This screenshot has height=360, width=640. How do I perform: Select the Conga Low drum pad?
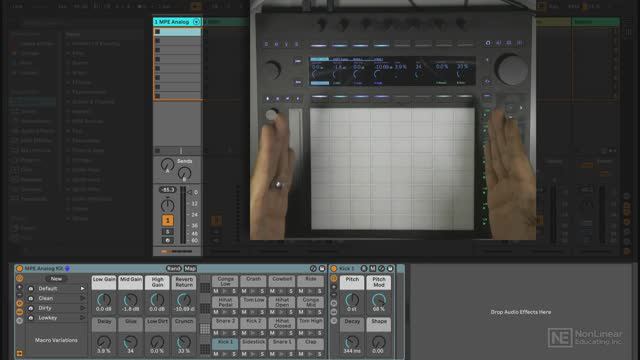pyautogui.click(x=225, y=281)
